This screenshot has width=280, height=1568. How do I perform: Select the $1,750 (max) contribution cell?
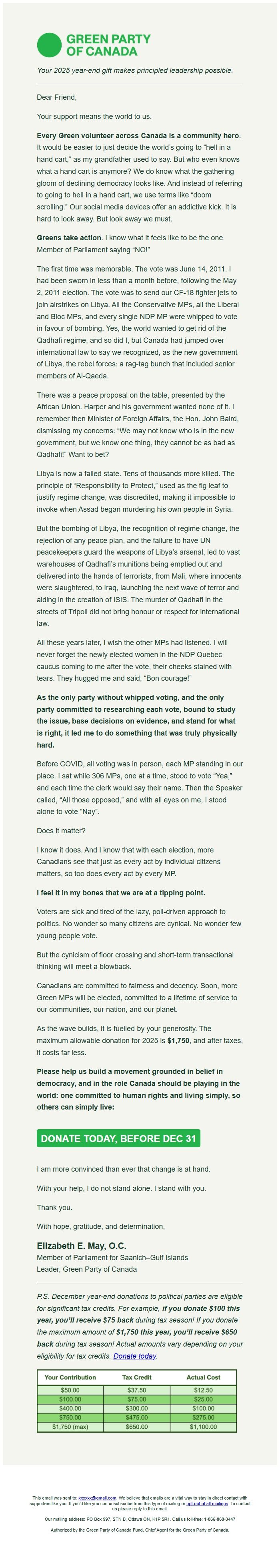(x=70, y=1427)
